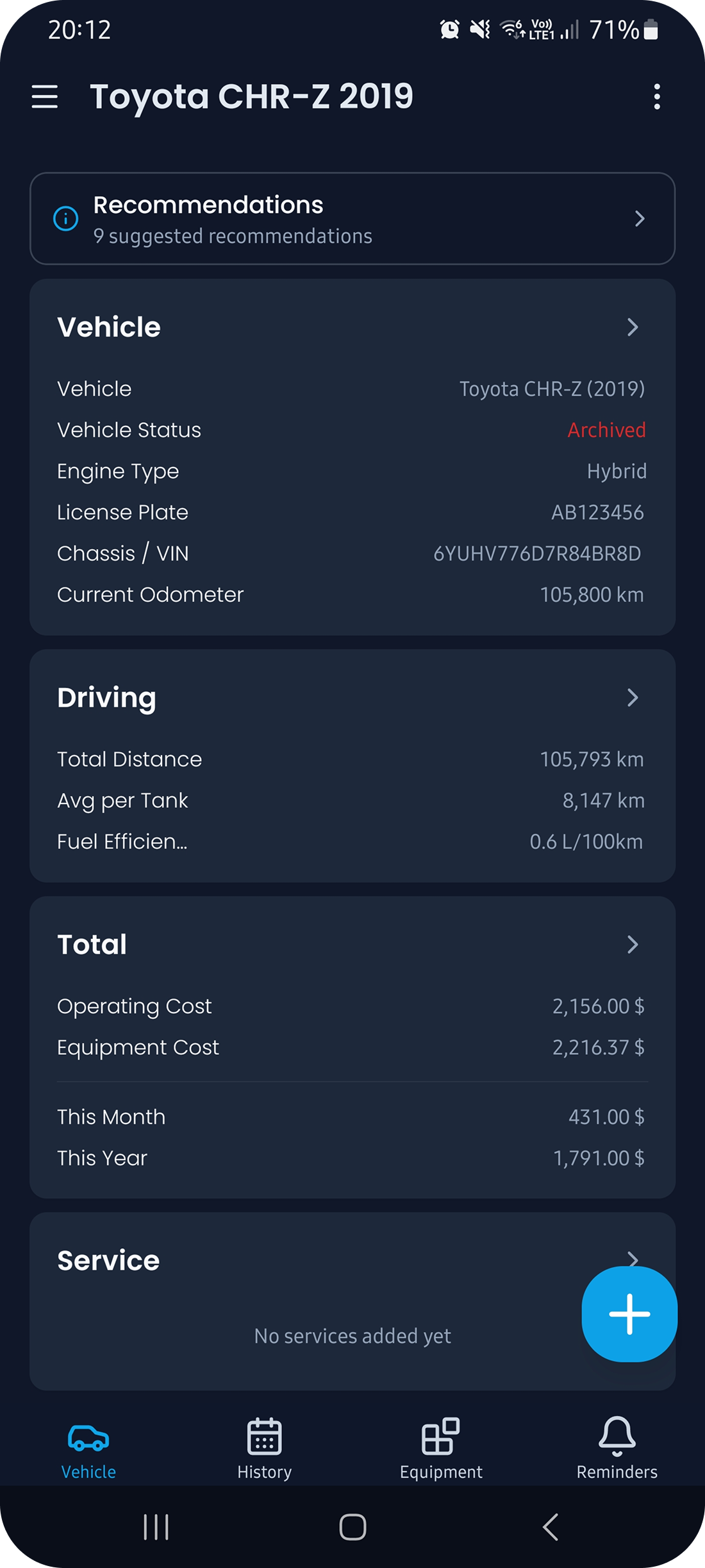Tap the Operating Cost row
Image resolution: width=705 pixels, height=1568 pixels.
tap(351, 1006)
